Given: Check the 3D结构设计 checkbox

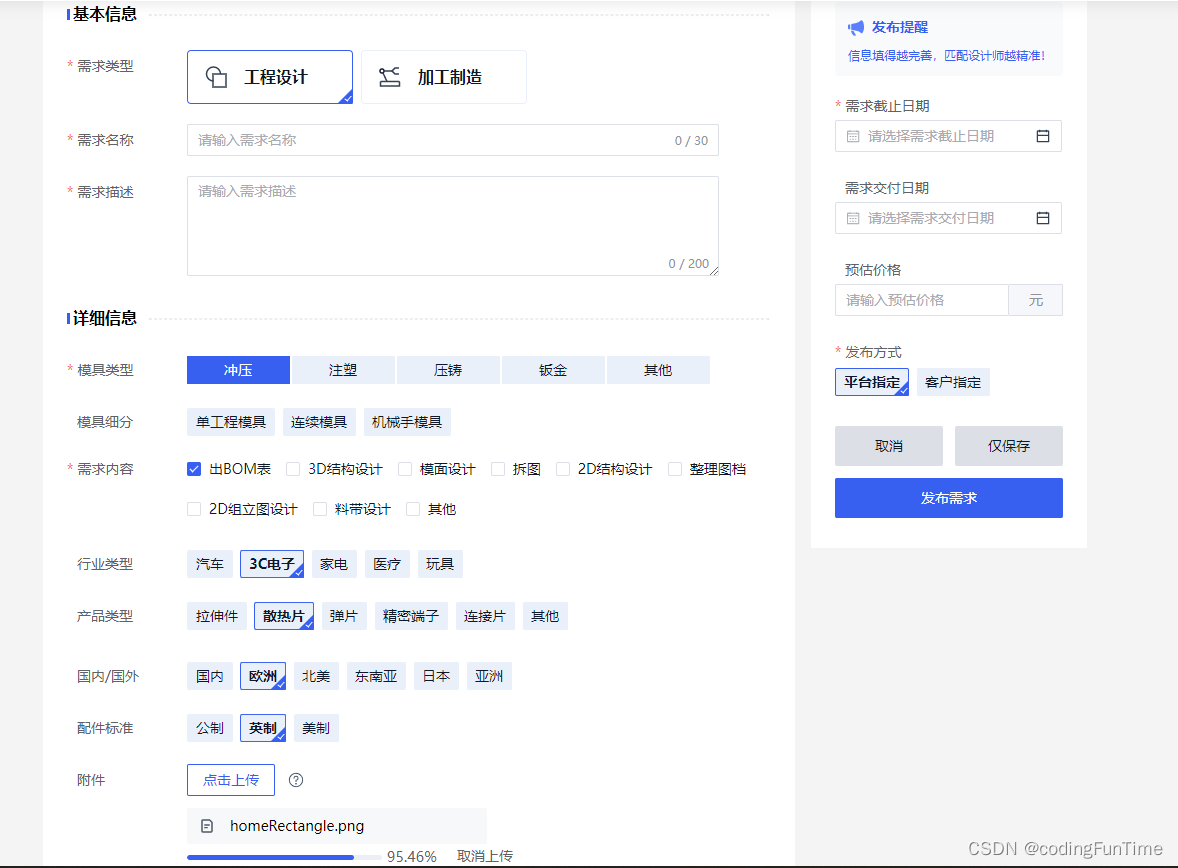Looking at the screenshot, I should [293, 469].
